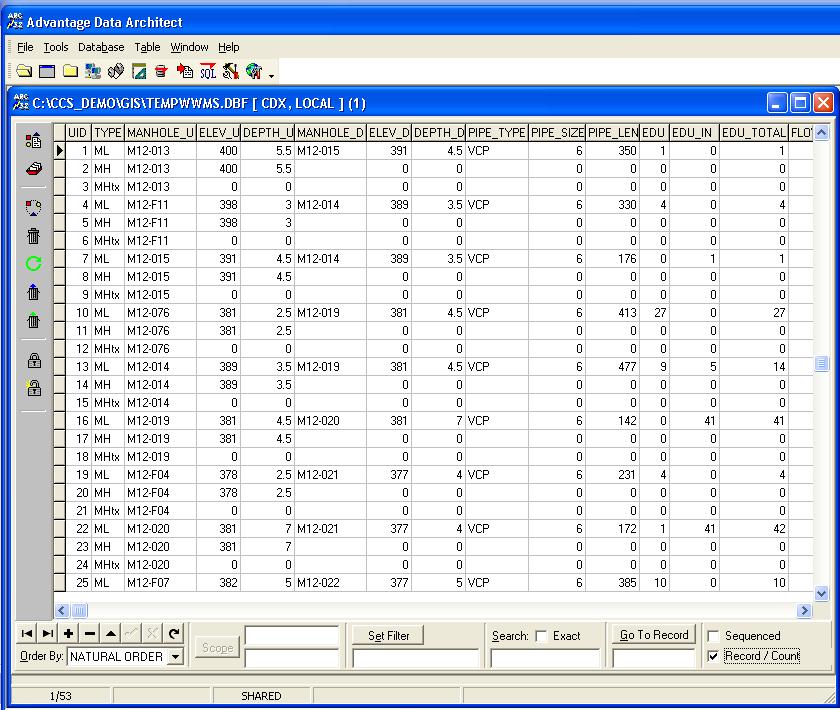The width and height of the screenshot is (840, 710).
Task: Click the drafting triangle designer toolbar icon
Action: click(x=139, y=71)
